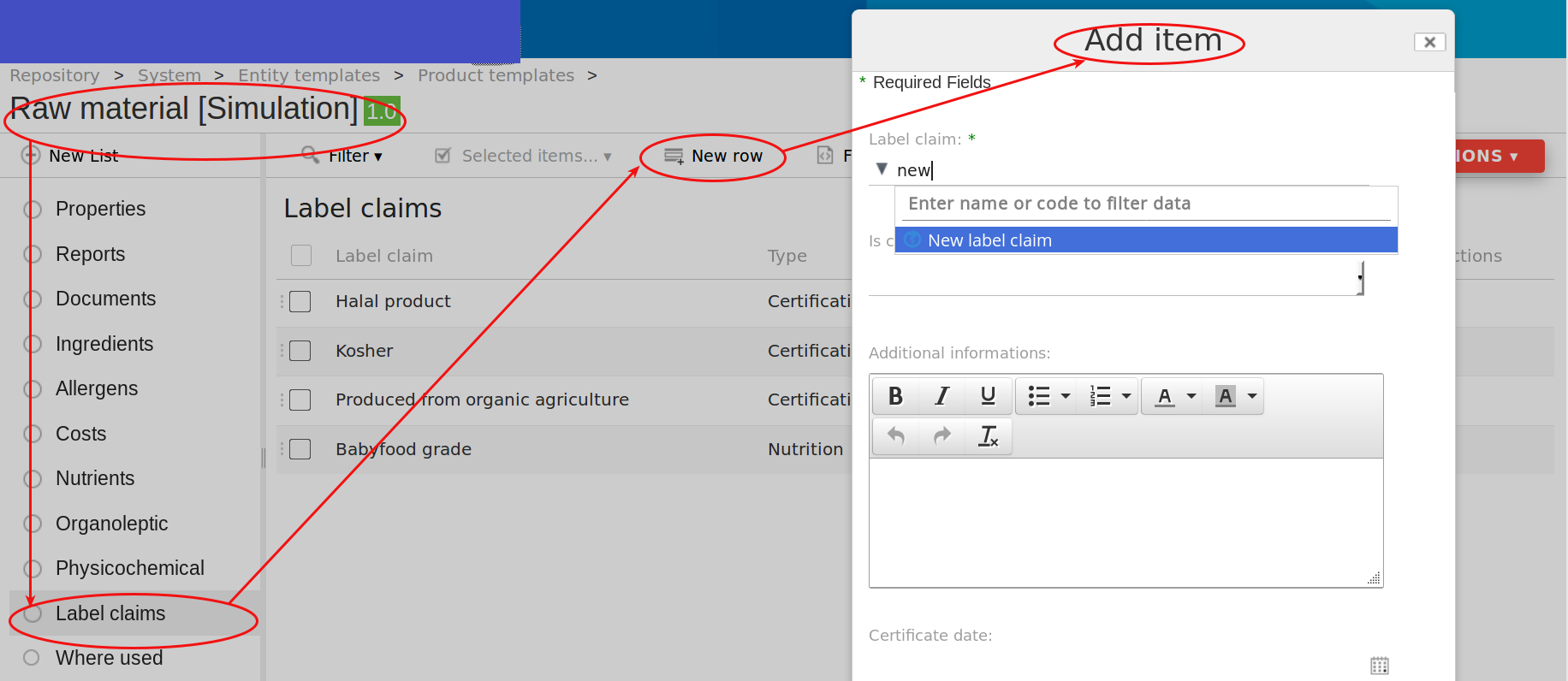Open the Label claims list
Viewport: 1568px width, 681px height.
point(110,613)
